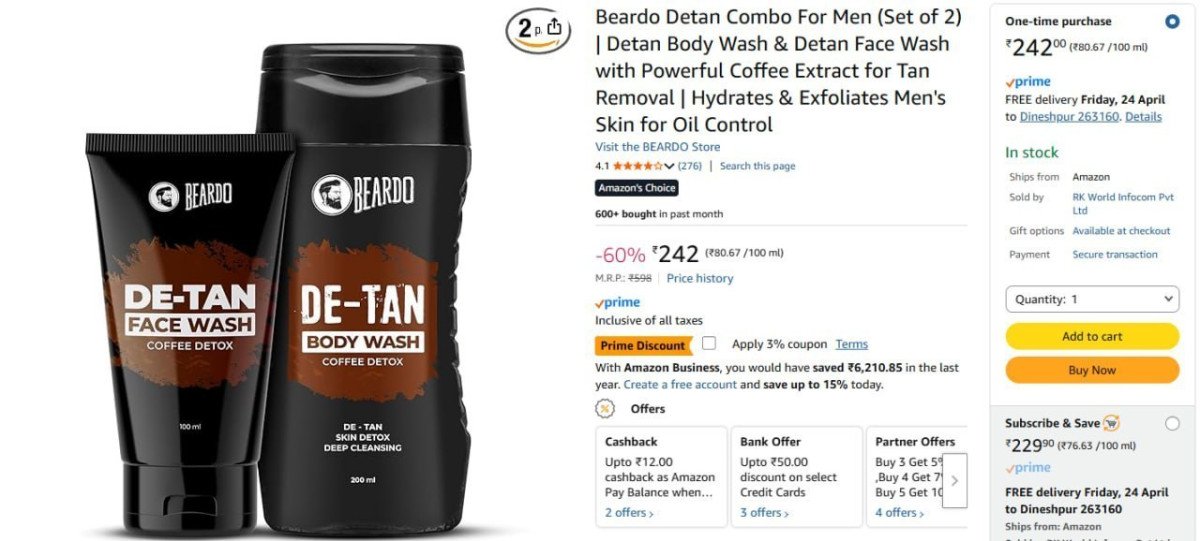Viewport: 1200px width, 541px height.
Task: Click Prime logo in One-time purchase box
Action: point(1028,82)
